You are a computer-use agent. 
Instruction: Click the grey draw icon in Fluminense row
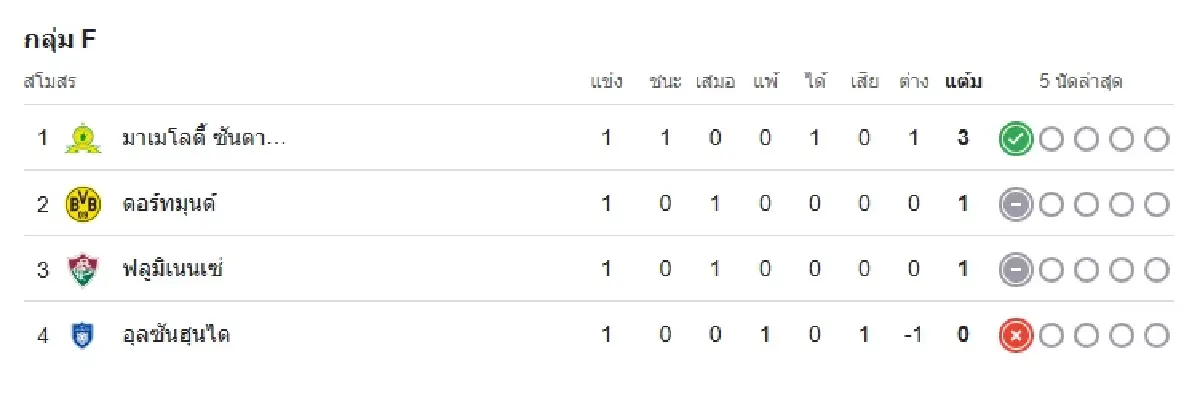1015,270
